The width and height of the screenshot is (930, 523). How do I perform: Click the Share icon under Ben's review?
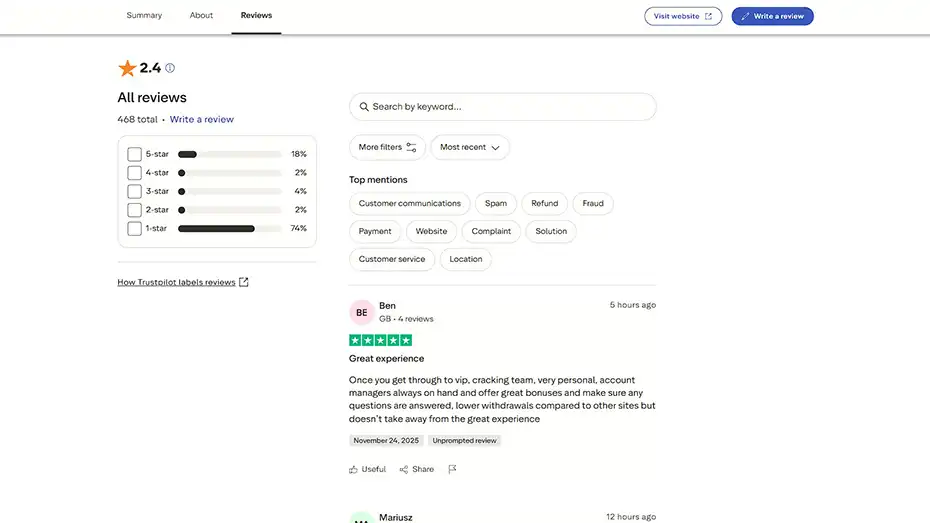coord(404,469)
